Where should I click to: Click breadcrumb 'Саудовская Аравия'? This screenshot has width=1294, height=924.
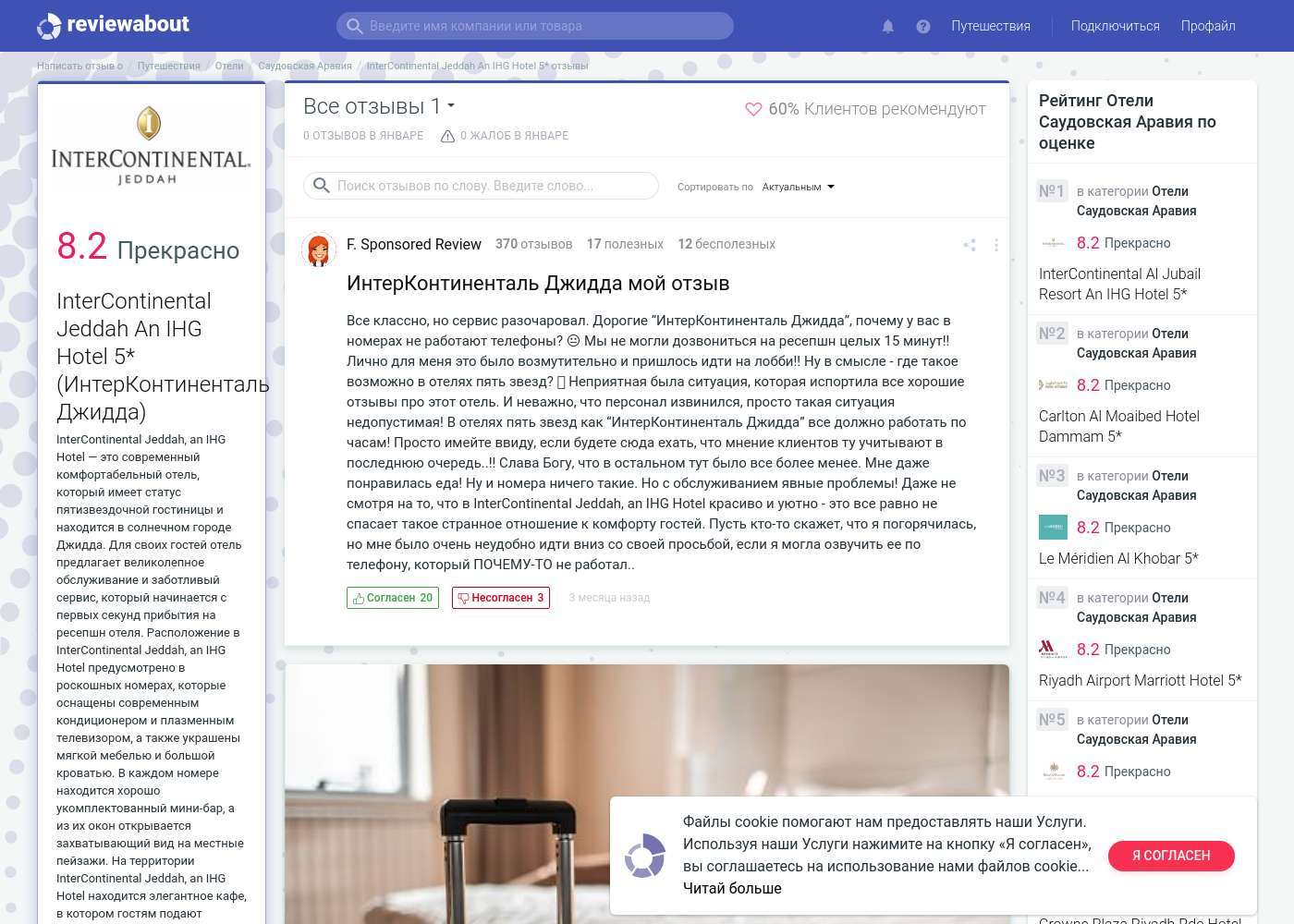coord(305,66)
